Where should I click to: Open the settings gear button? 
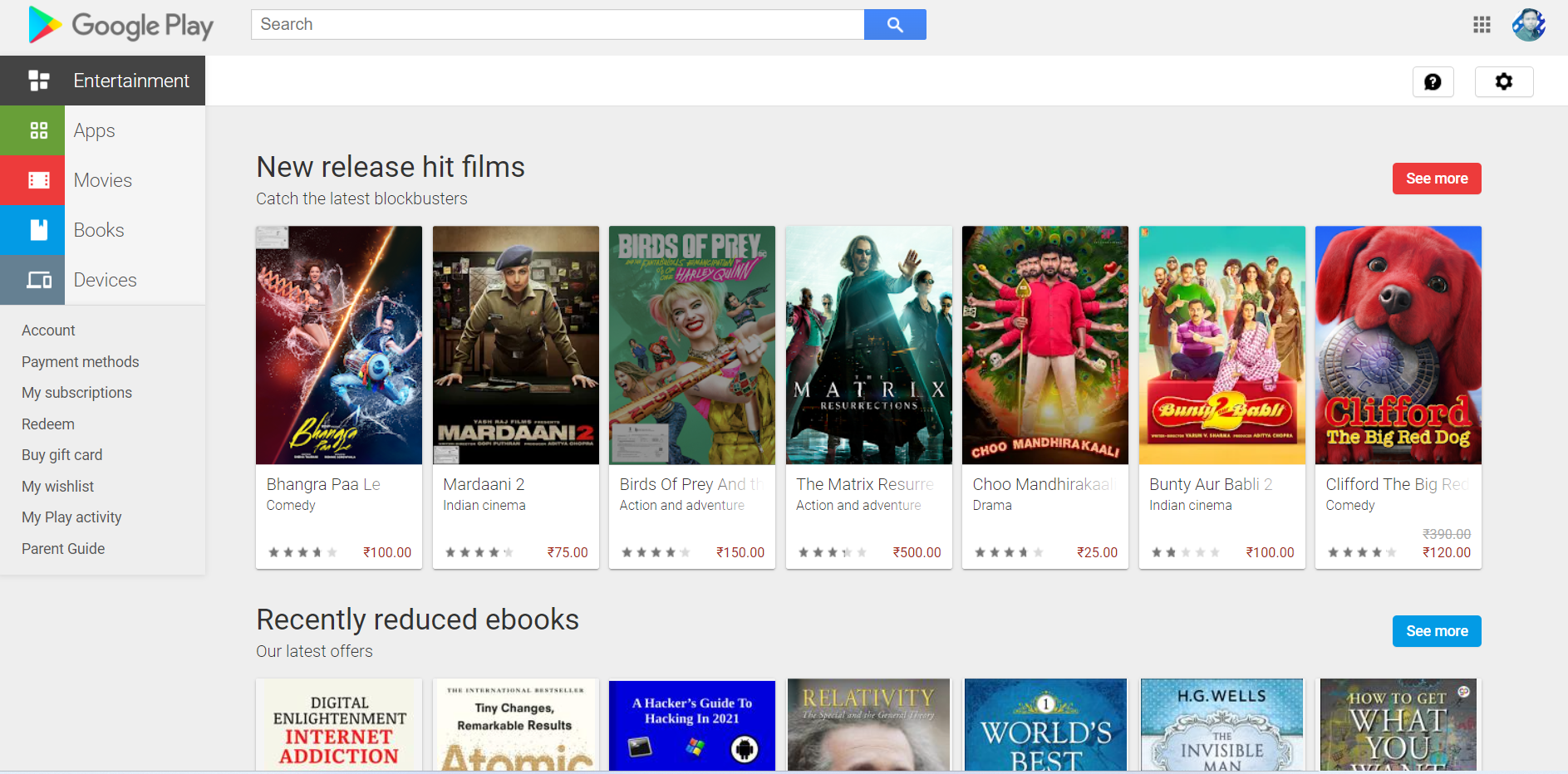click(1504, 81)
